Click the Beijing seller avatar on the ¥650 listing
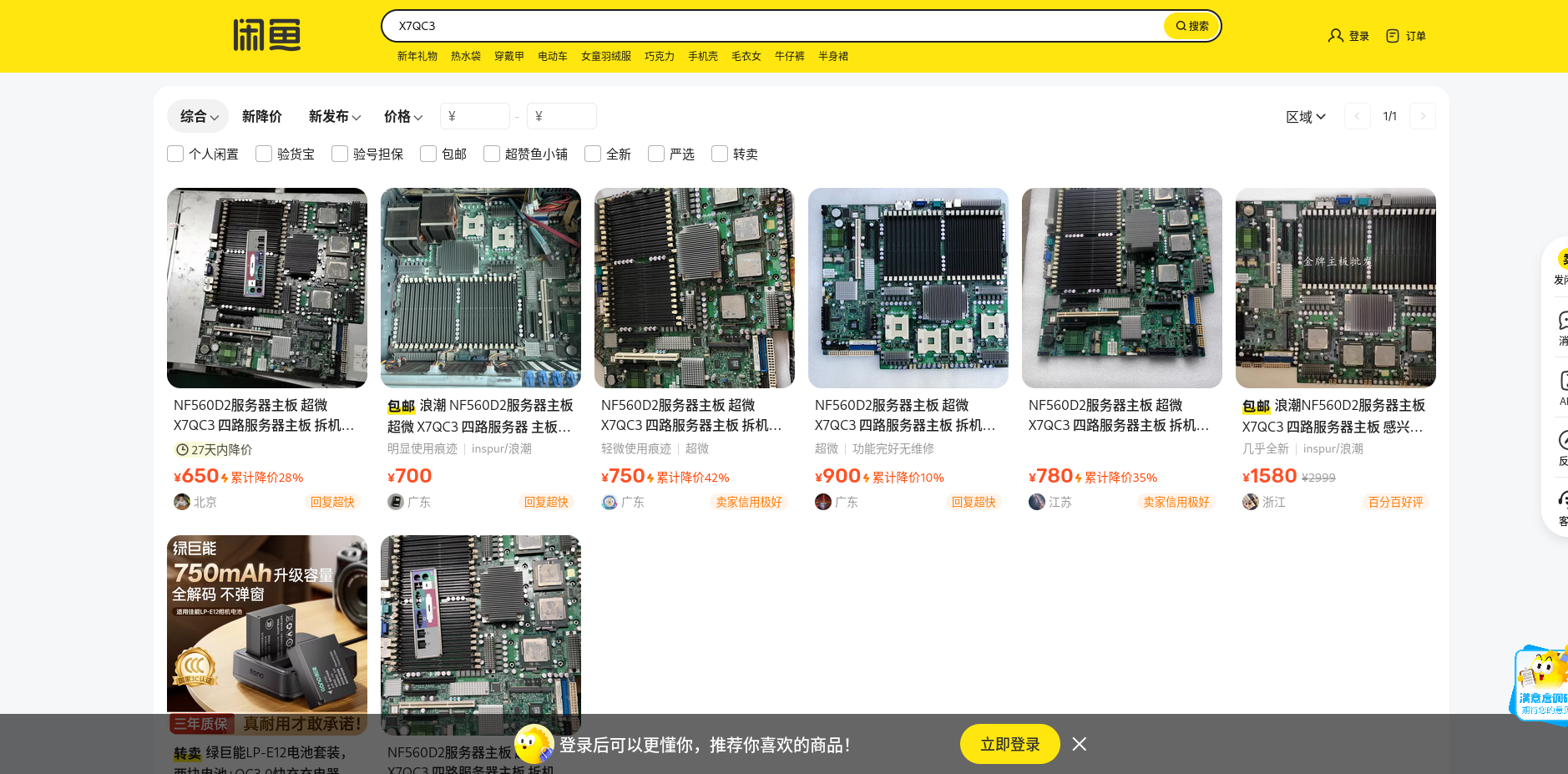 pyautogui.click(x=182, y=502)
